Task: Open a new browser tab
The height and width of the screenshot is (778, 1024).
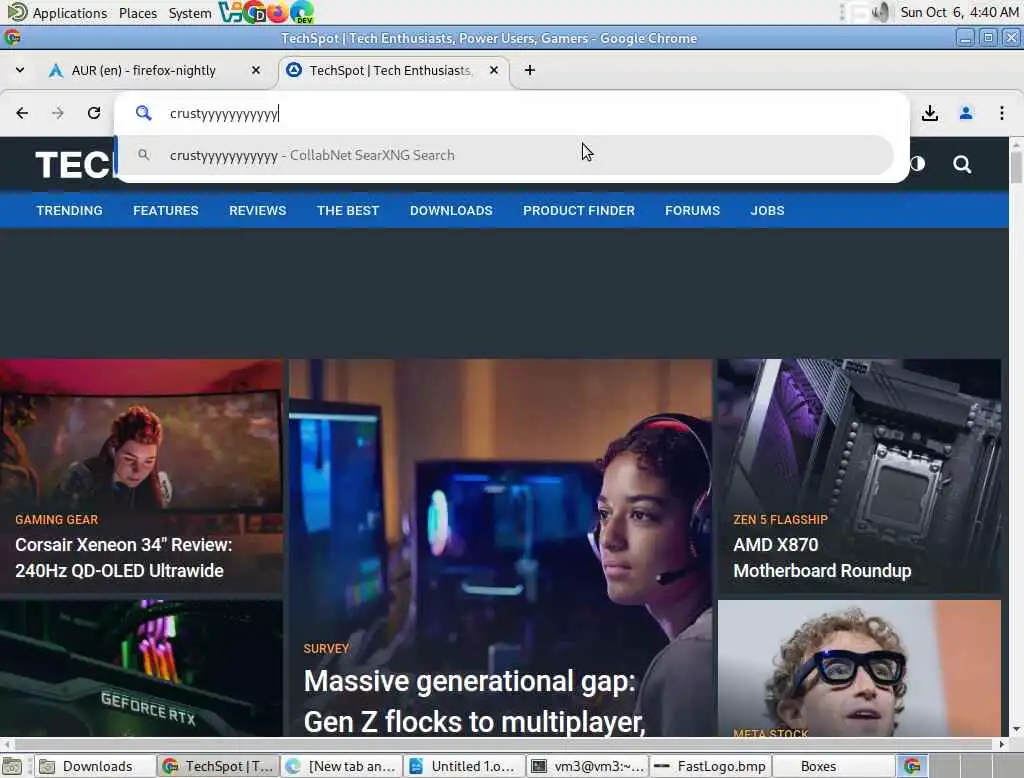Action: [530, 70]
